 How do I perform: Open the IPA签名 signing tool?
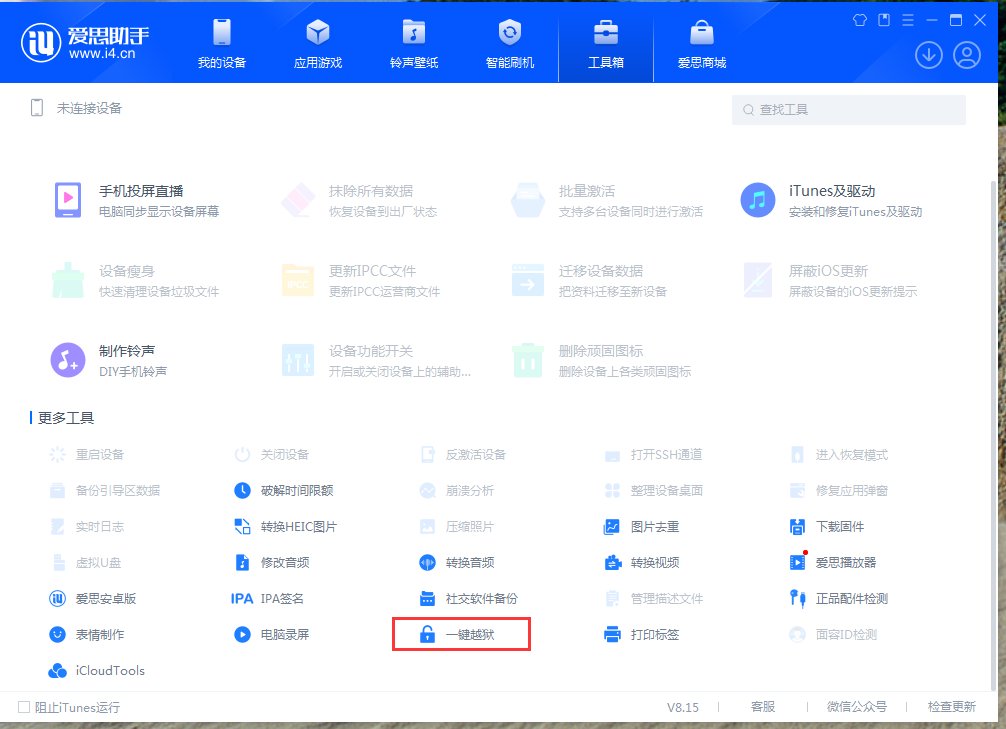click(281, 597)
